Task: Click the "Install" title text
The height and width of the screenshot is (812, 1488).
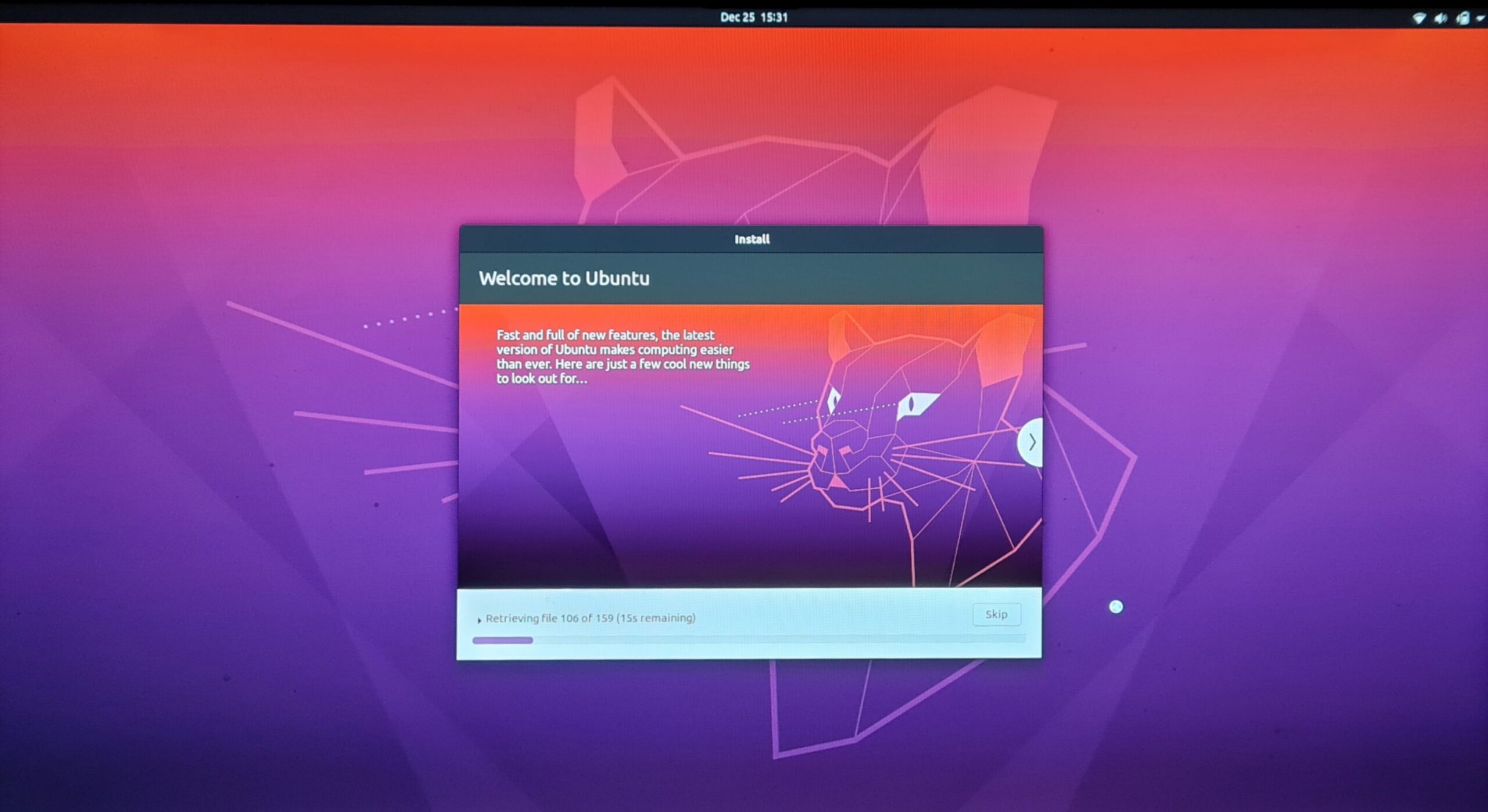Action: coord(752,239)
